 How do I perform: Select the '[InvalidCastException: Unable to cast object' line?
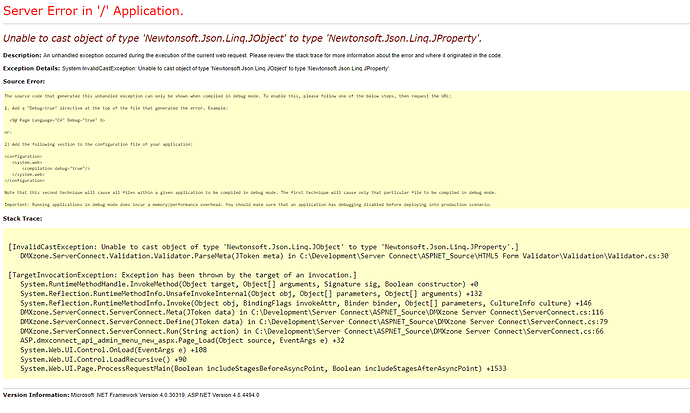(x=264, y=247)
